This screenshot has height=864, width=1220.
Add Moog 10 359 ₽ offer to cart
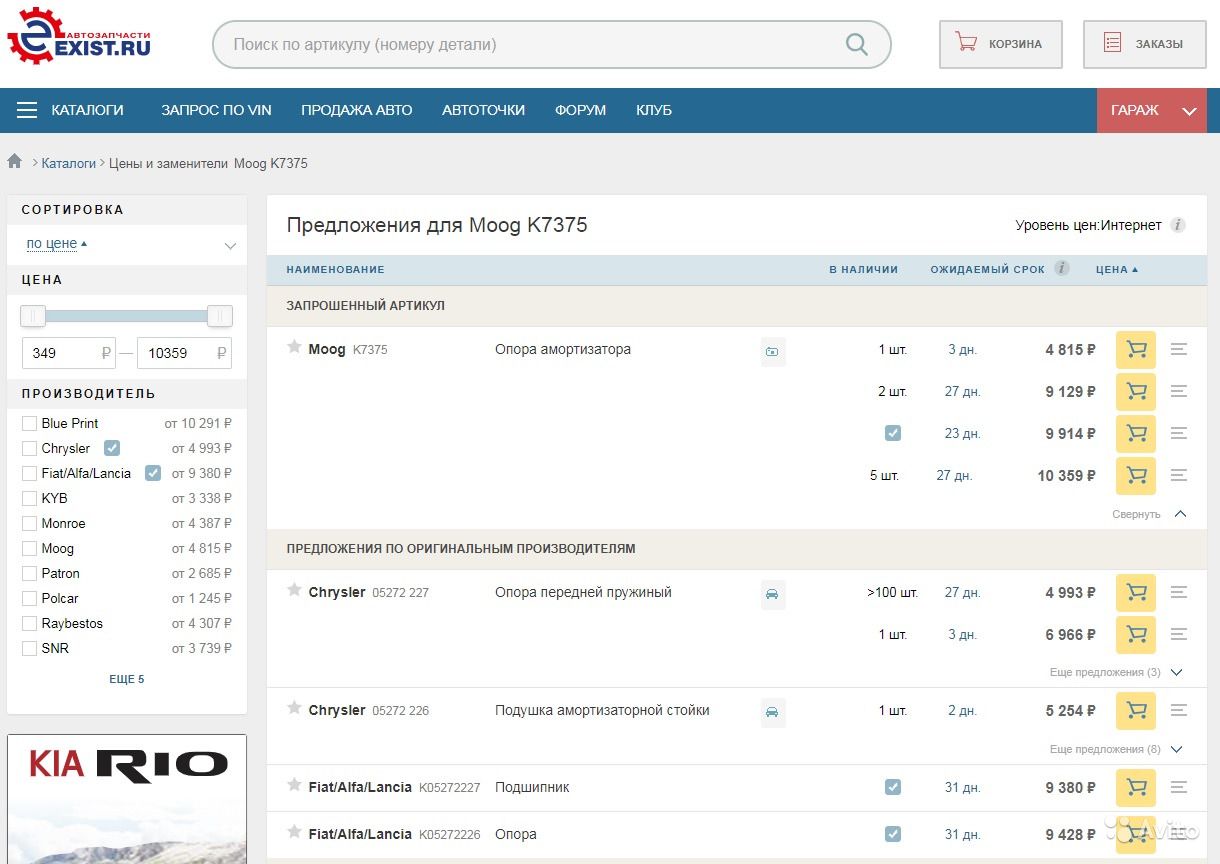point(1136,476)
